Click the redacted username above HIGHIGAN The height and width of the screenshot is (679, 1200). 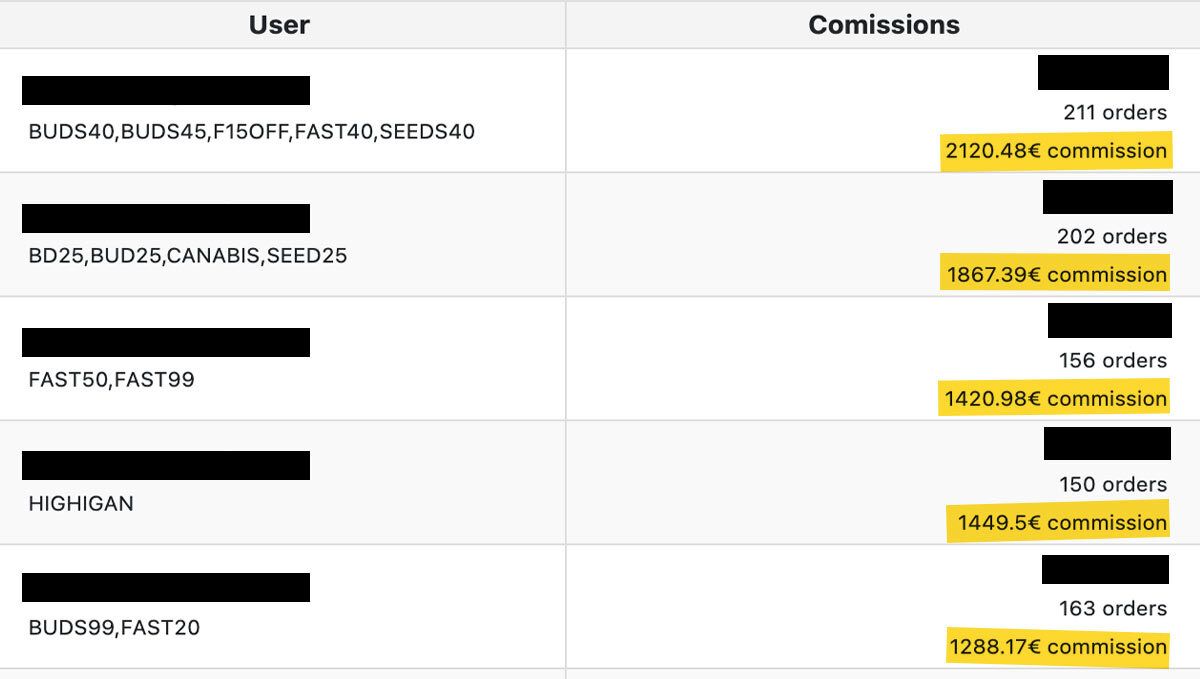(166, 465)
